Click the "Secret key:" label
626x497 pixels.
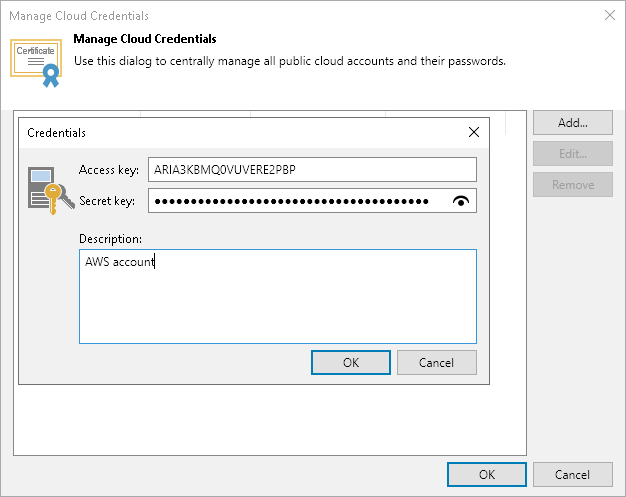[107, 201]
